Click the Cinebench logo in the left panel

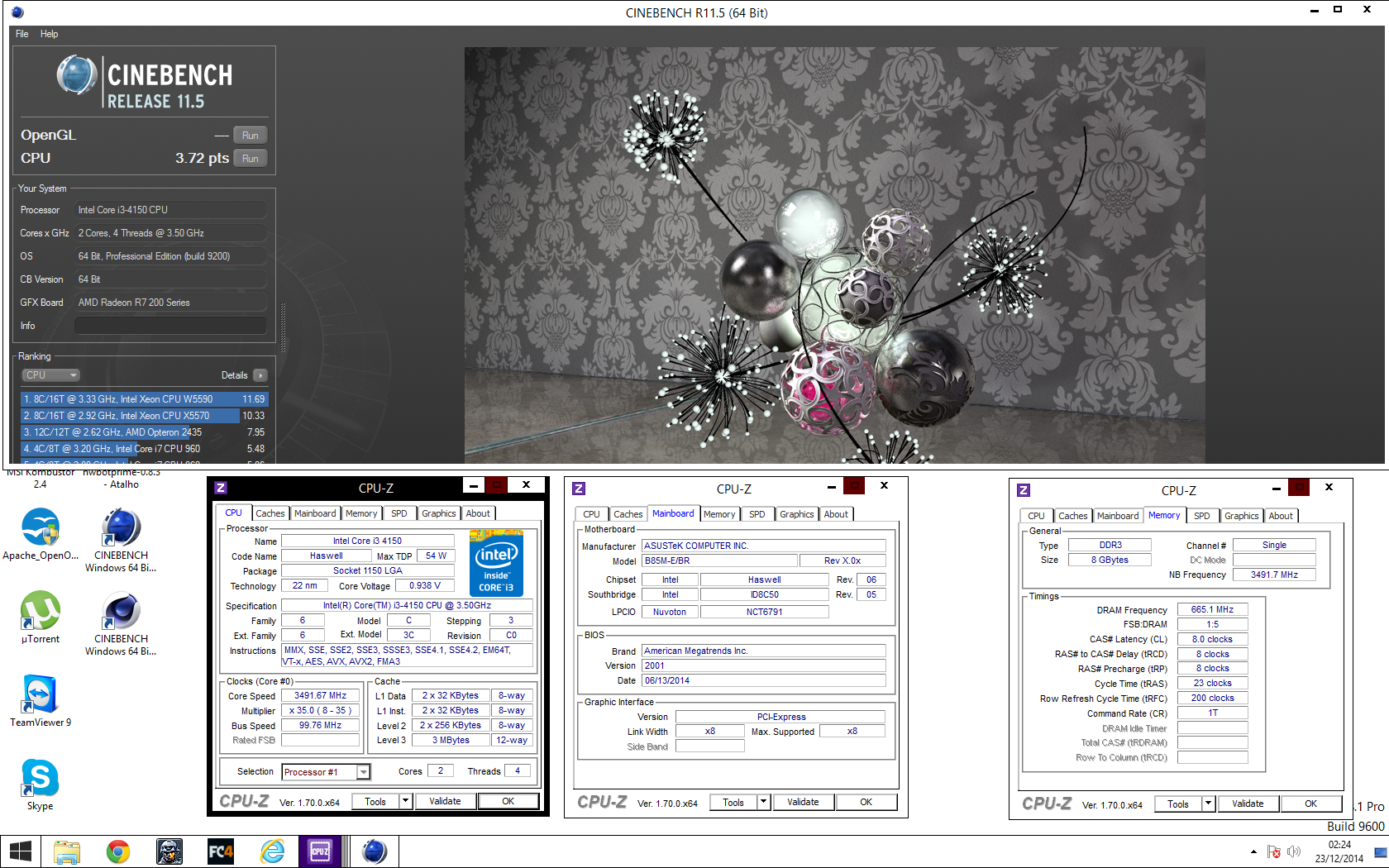(x=146, y=83)
